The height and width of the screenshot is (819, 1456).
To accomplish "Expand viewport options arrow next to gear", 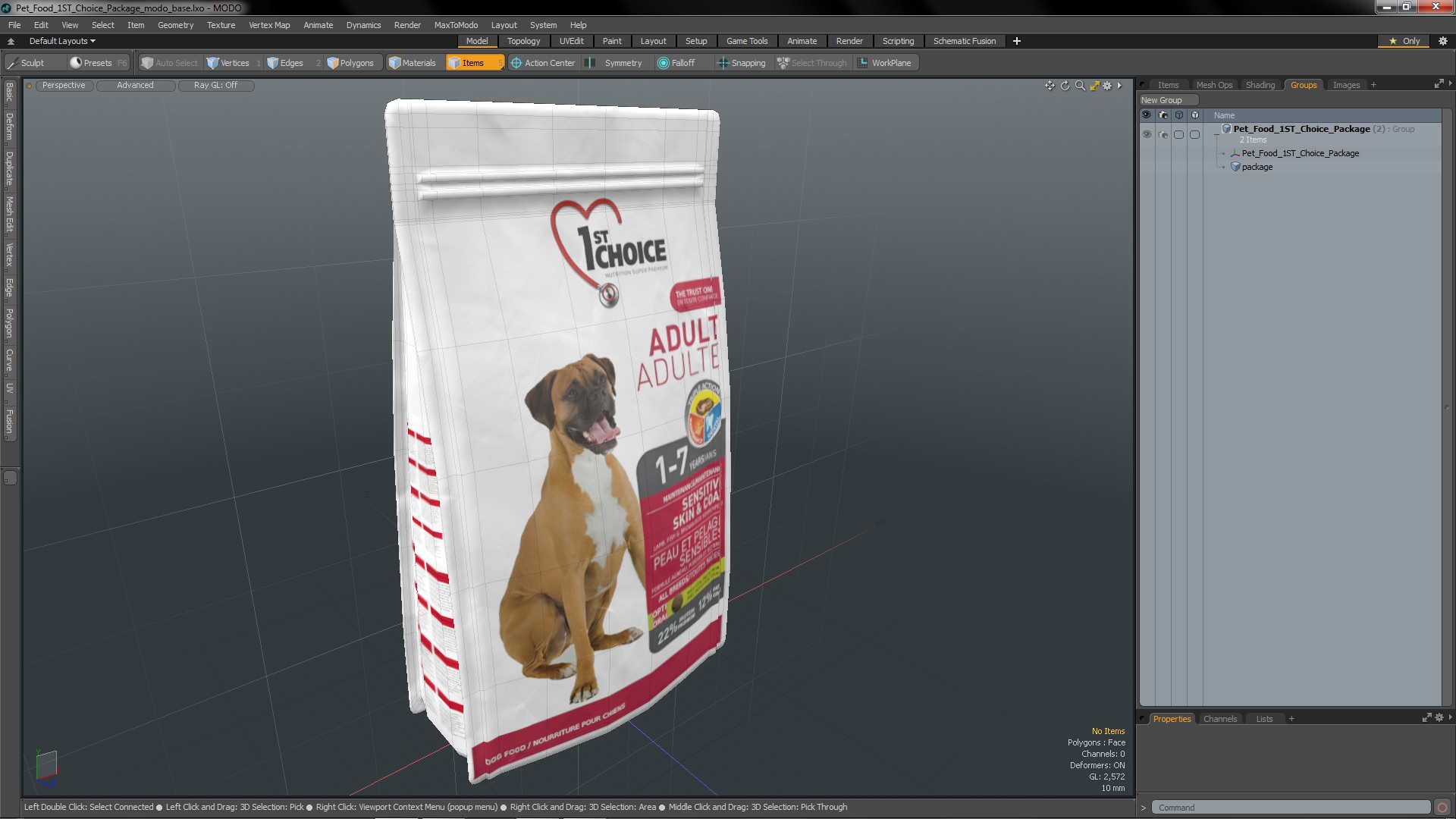I will click(1119, 86).
